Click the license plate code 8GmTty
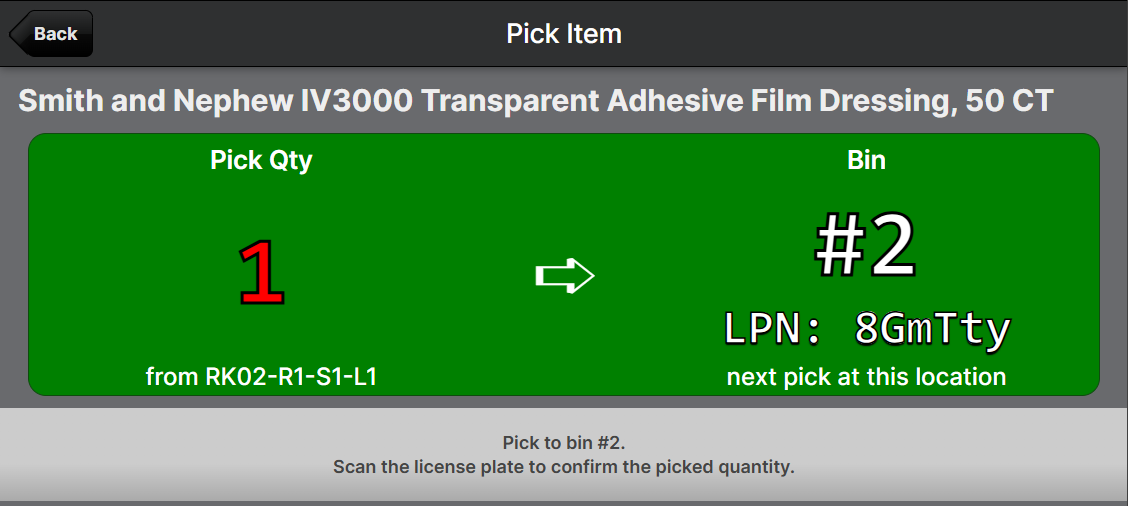The height and width of the screenshot is (506, 1128). (932, 329)
